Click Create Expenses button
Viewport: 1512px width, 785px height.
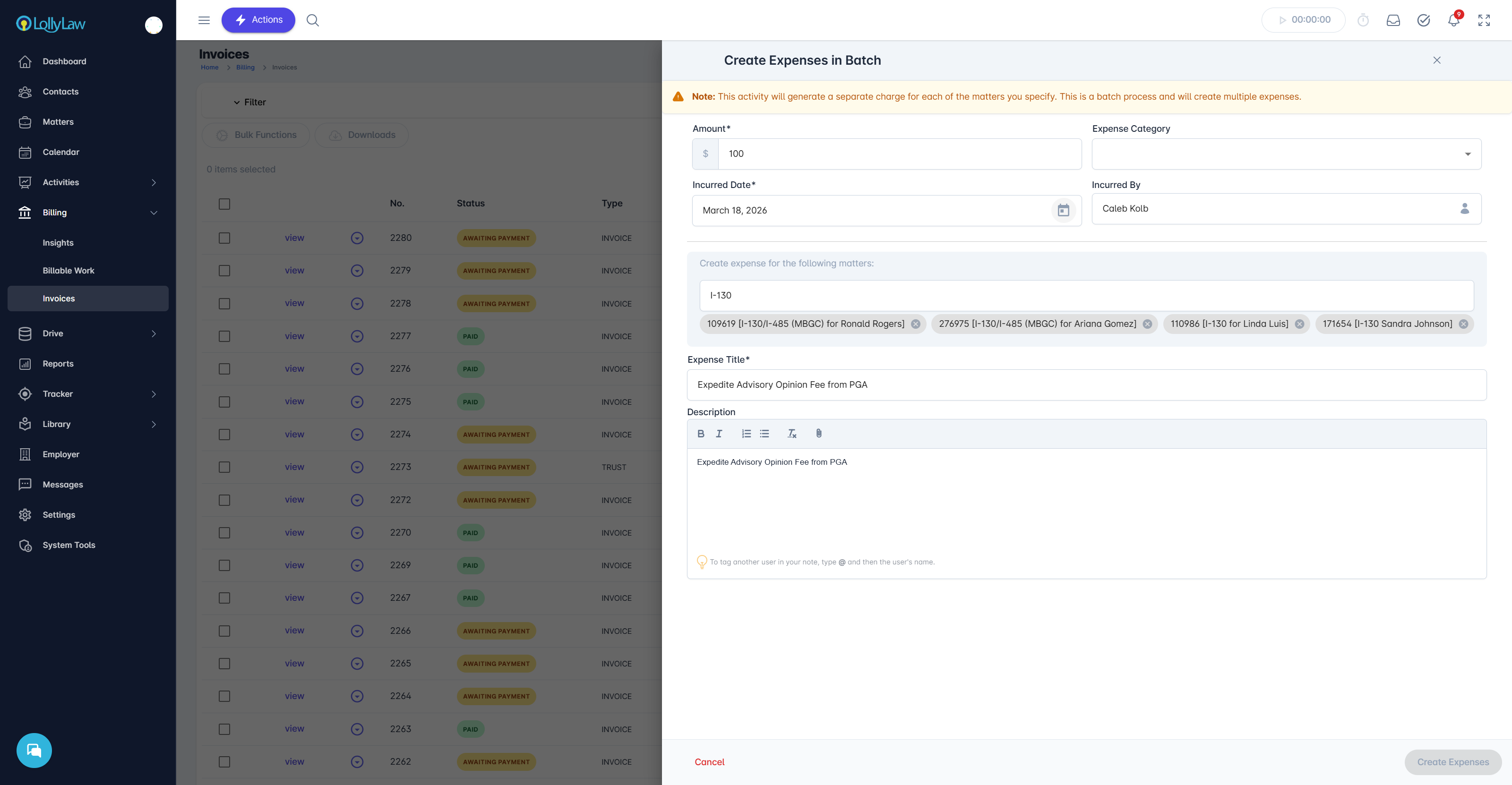(1453, 762)
